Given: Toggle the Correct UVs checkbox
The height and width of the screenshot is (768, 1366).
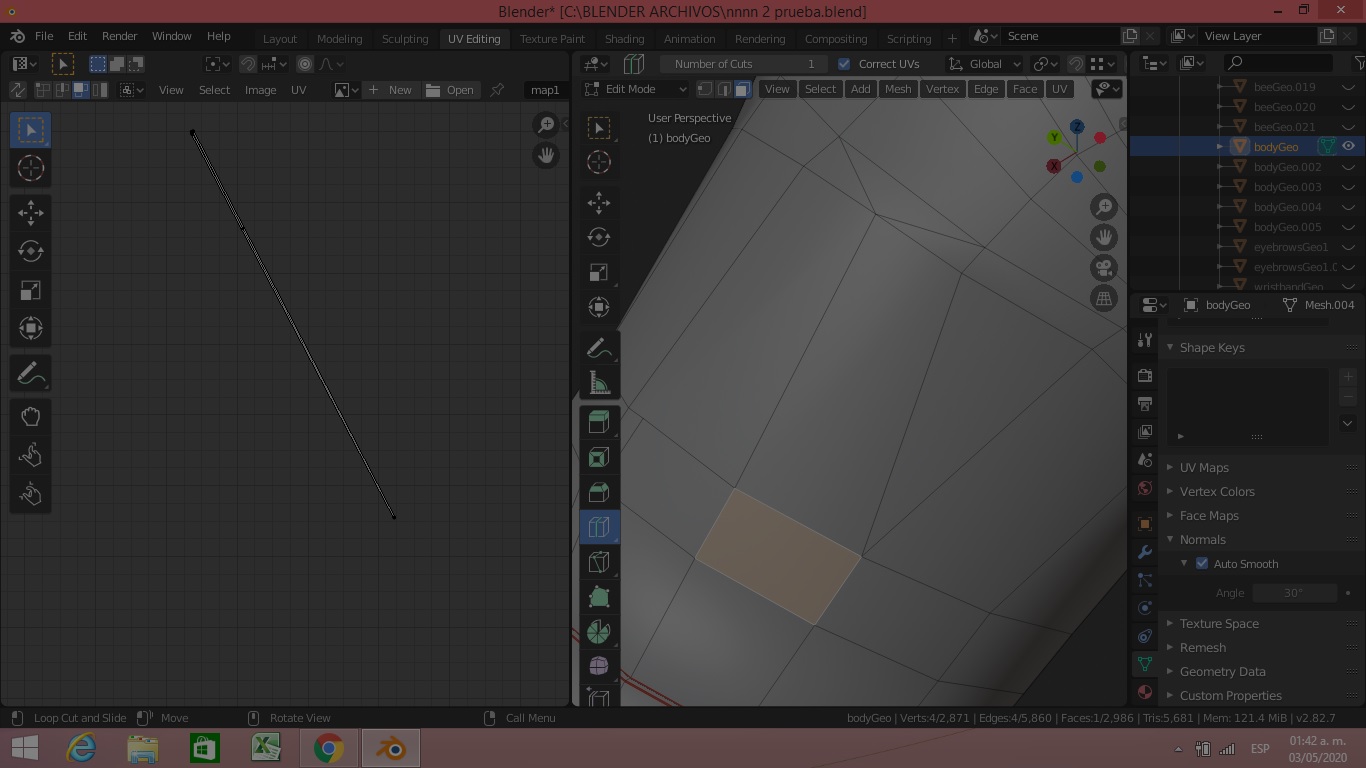Looking at the screenshot, I should coord(844,64).
